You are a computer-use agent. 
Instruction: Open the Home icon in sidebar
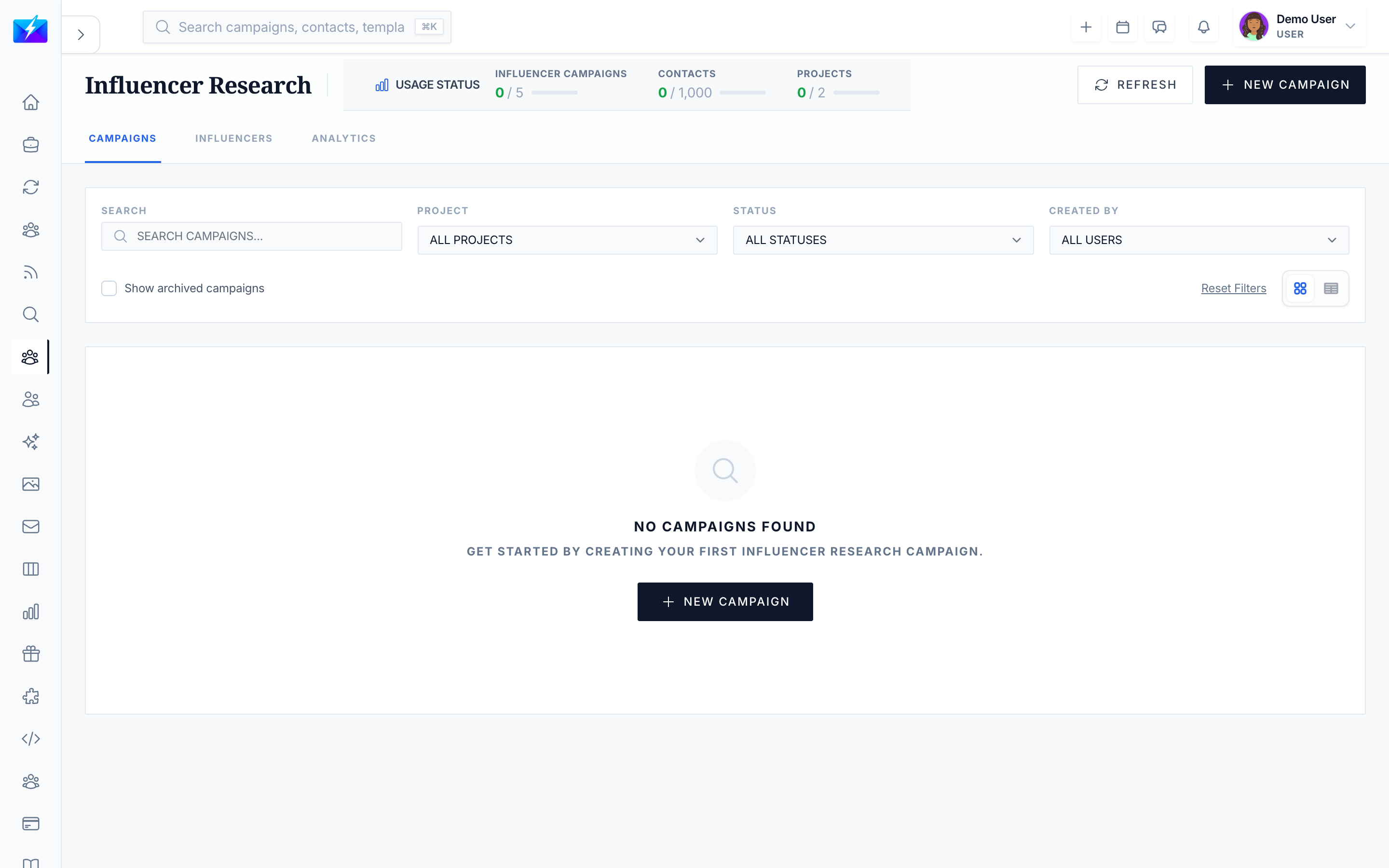pyautogui.click(x=30, y=102)
